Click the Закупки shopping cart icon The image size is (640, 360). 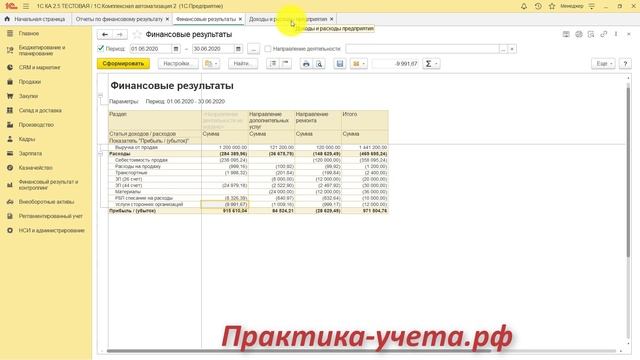(x=10, y=96)
